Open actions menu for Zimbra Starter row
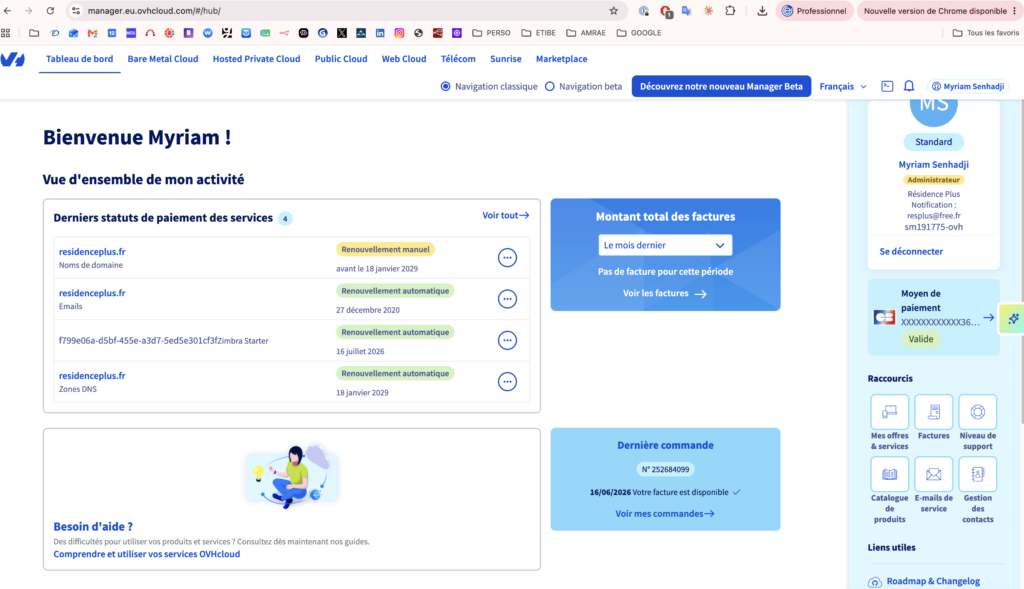This screenshot has width=1024, height=589. [507, 340]
